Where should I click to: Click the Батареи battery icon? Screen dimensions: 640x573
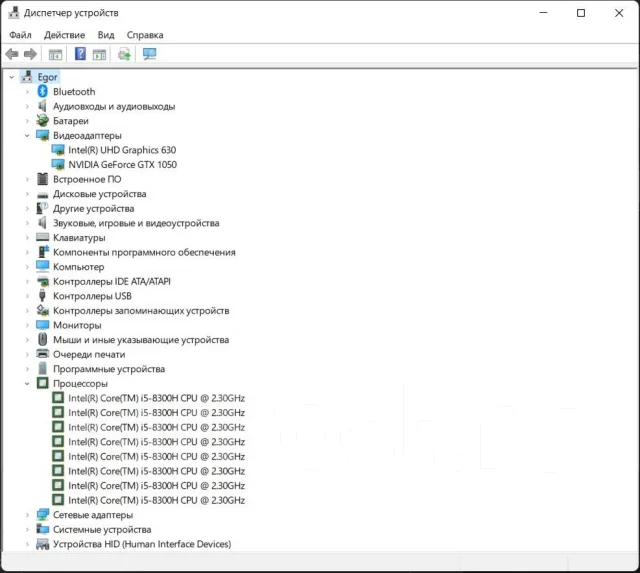(42, 120)
